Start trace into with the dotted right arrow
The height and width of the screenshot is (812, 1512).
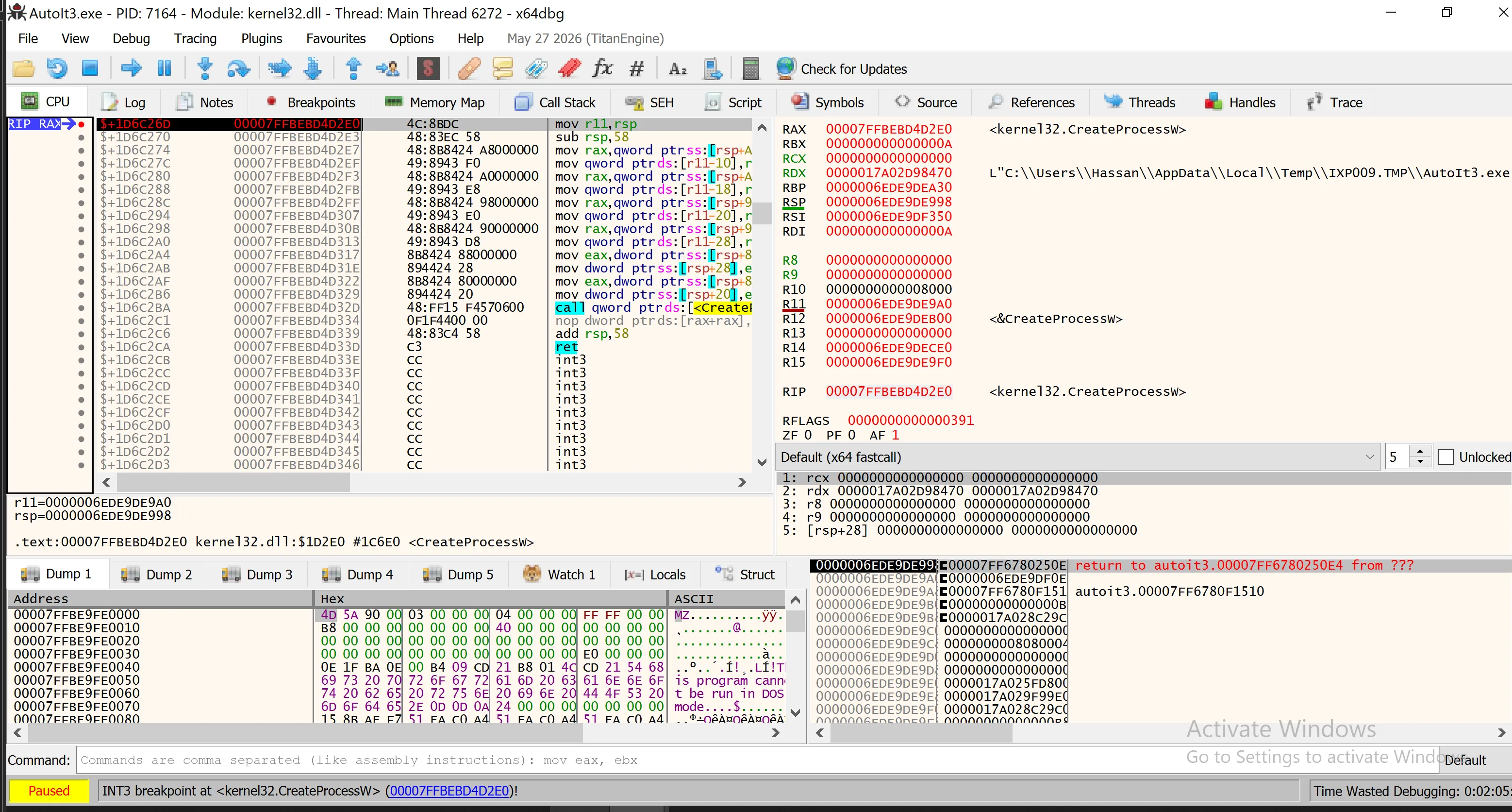pyautogui.click(x=280, y=68)
